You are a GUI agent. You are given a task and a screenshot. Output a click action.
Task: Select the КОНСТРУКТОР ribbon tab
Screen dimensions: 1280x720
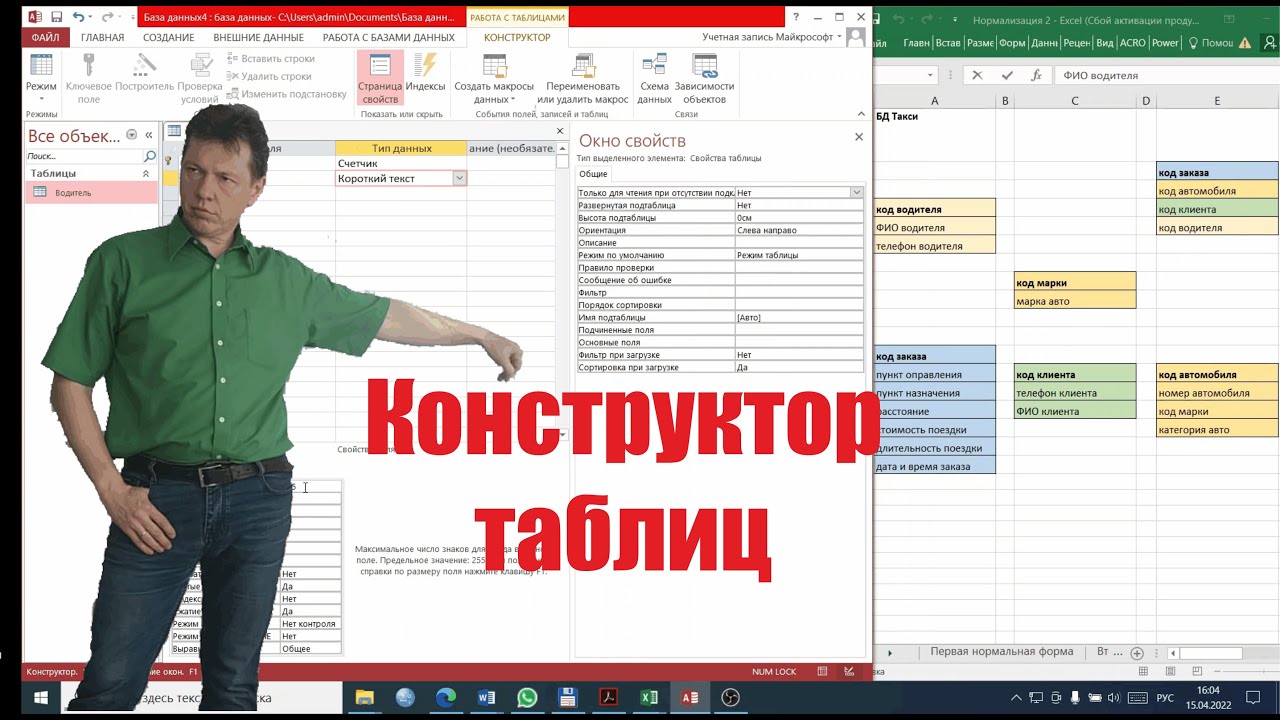[517, 38]
